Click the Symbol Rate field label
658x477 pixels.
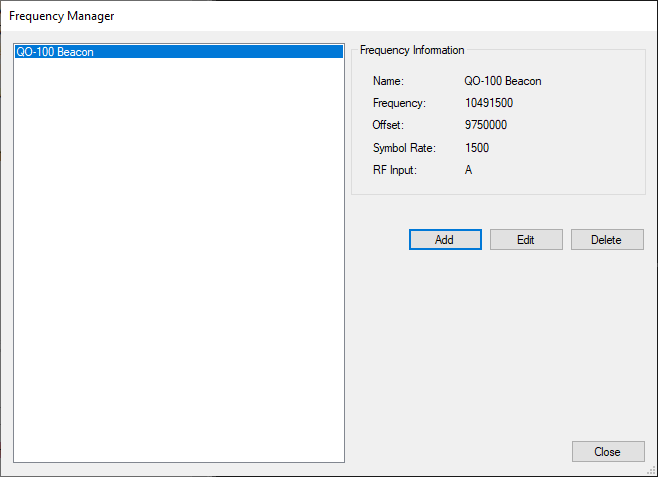coord(404,148)
